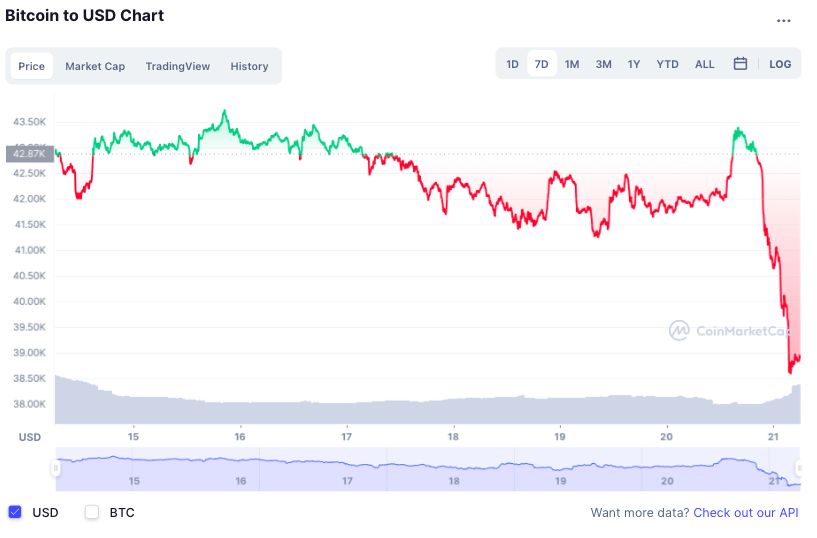Screen dimensions: 817x538
Task: Click the left handle of range slider
Action: (57, 468)
